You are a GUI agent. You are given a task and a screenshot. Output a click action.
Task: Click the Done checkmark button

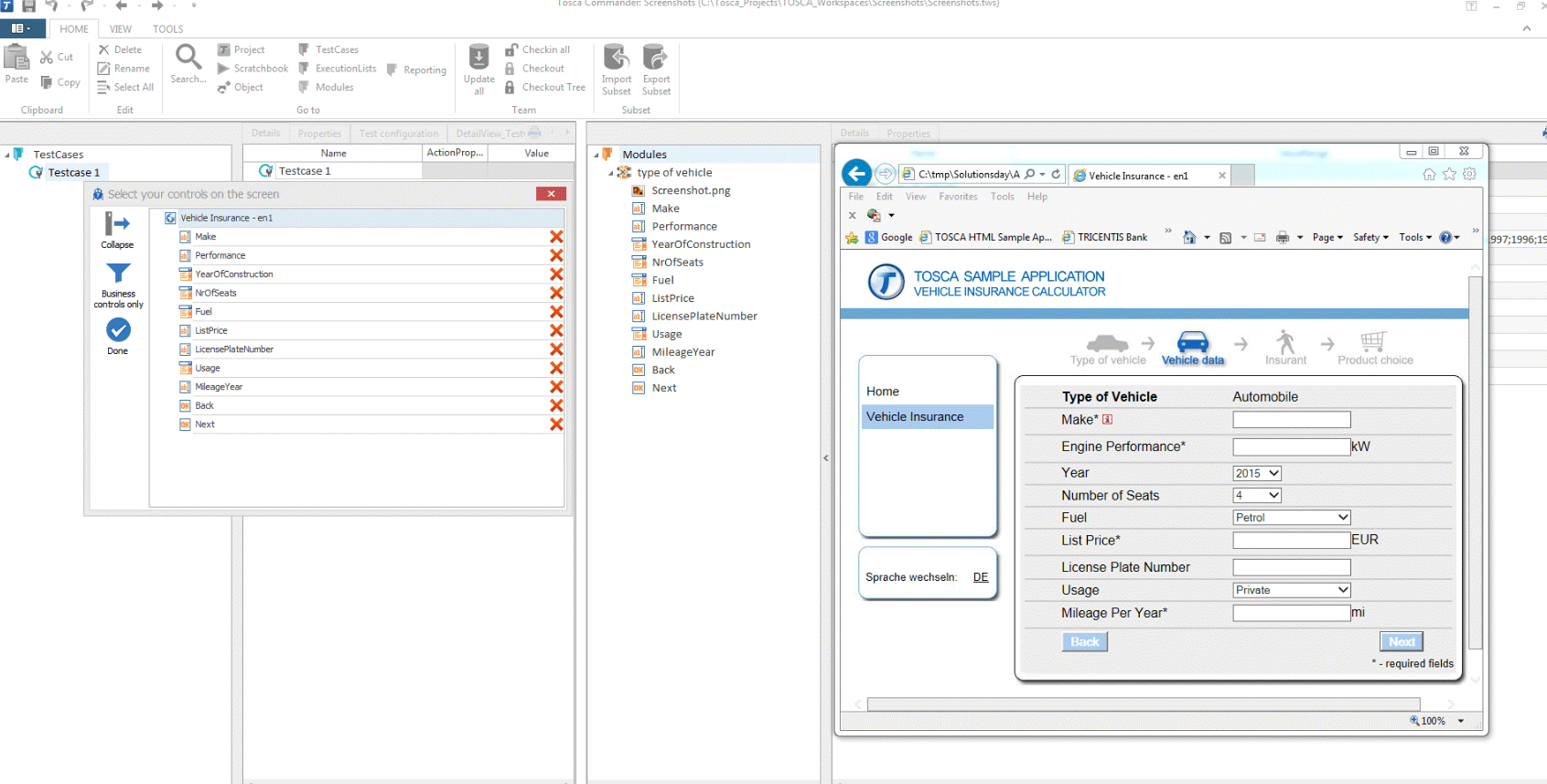(x=118, y=329)
